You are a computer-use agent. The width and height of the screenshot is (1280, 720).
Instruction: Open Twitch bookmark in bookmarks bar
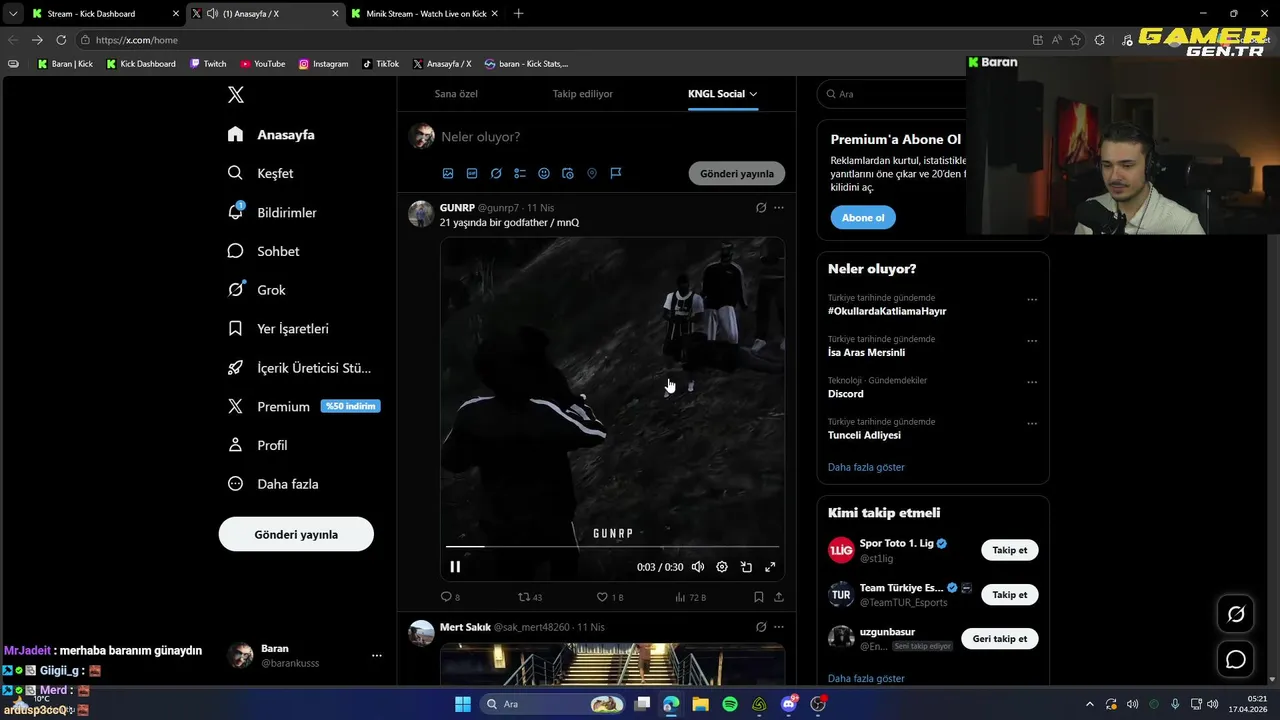[208, 64]
